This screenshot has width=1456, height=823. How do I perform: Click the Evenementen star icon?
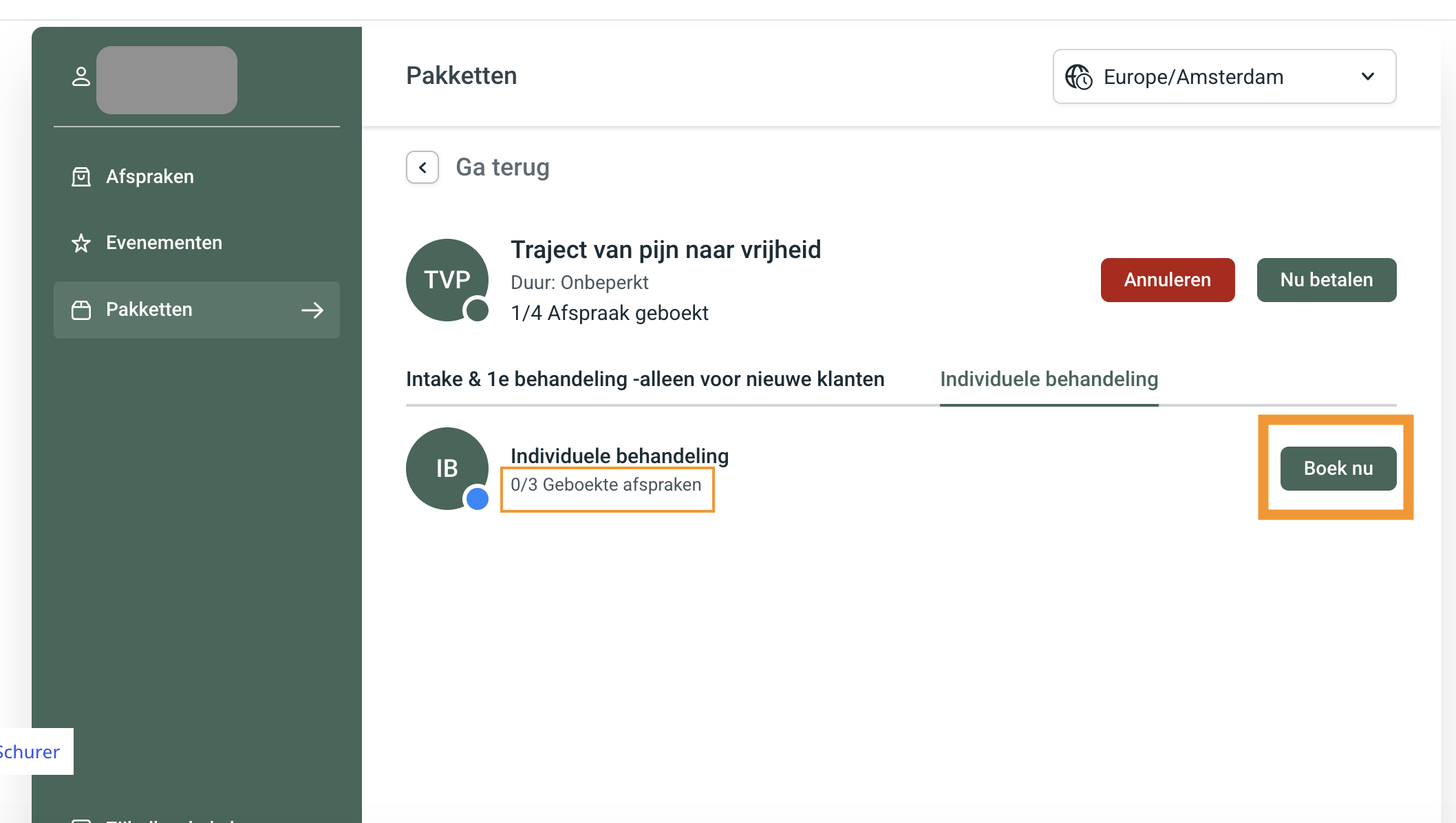pyautogui.click(x=81, y=243)
